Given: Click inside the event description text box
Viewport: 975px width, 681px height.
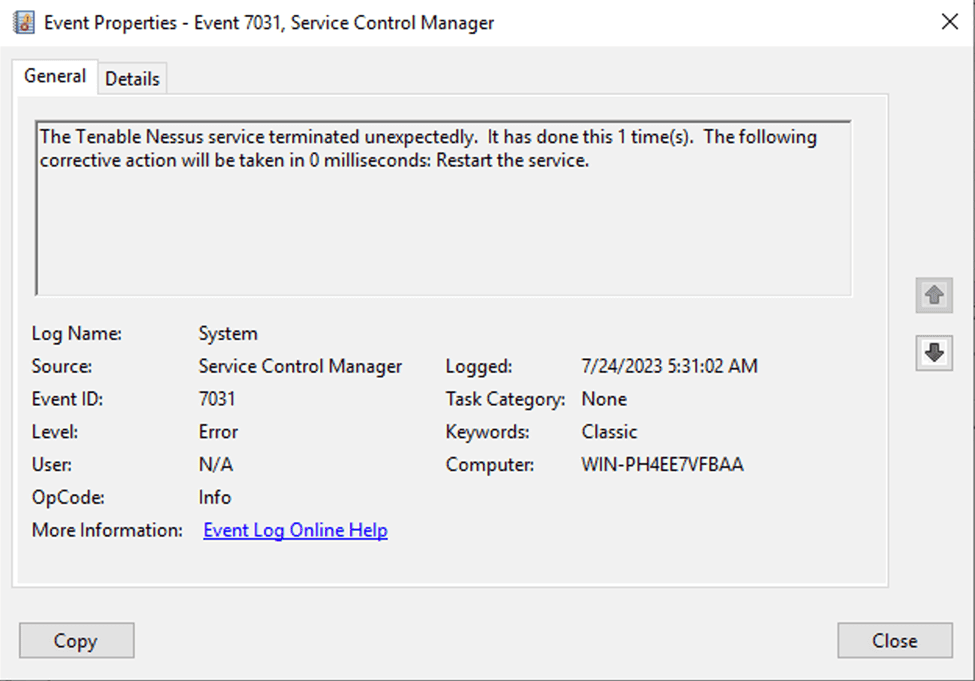Looking at the screenshot, I should 443,220.
